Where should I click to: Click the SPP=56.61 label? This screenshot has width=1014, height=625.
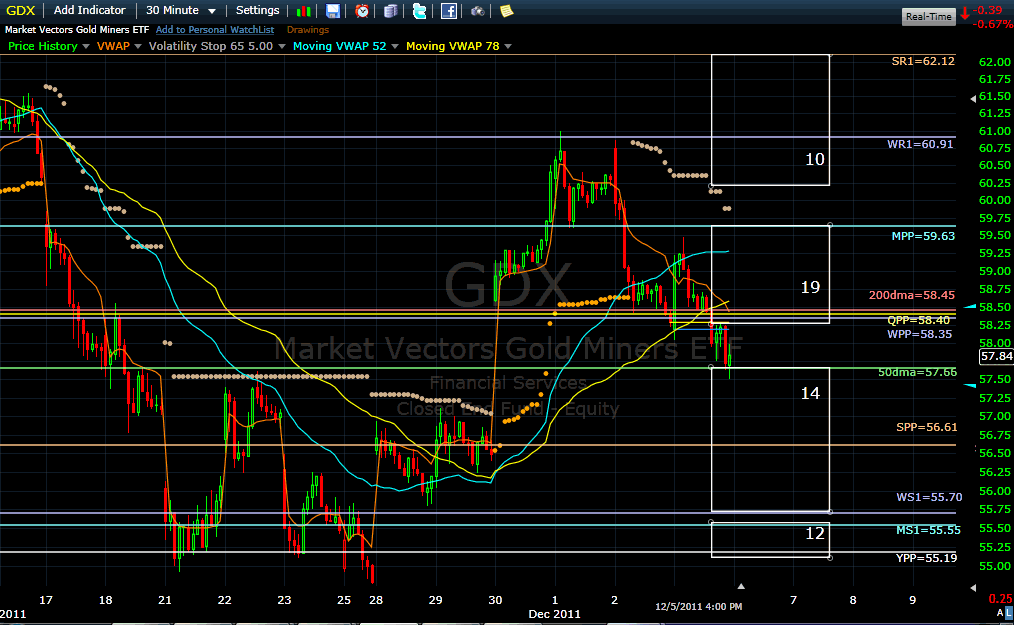(x=927, y=427)
